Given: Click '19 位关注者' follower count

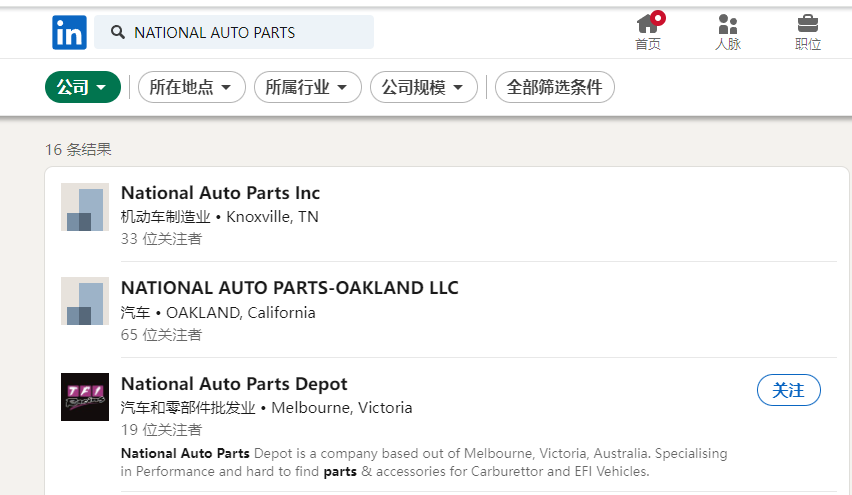Looking at the screenshot, I should [161, 430].
